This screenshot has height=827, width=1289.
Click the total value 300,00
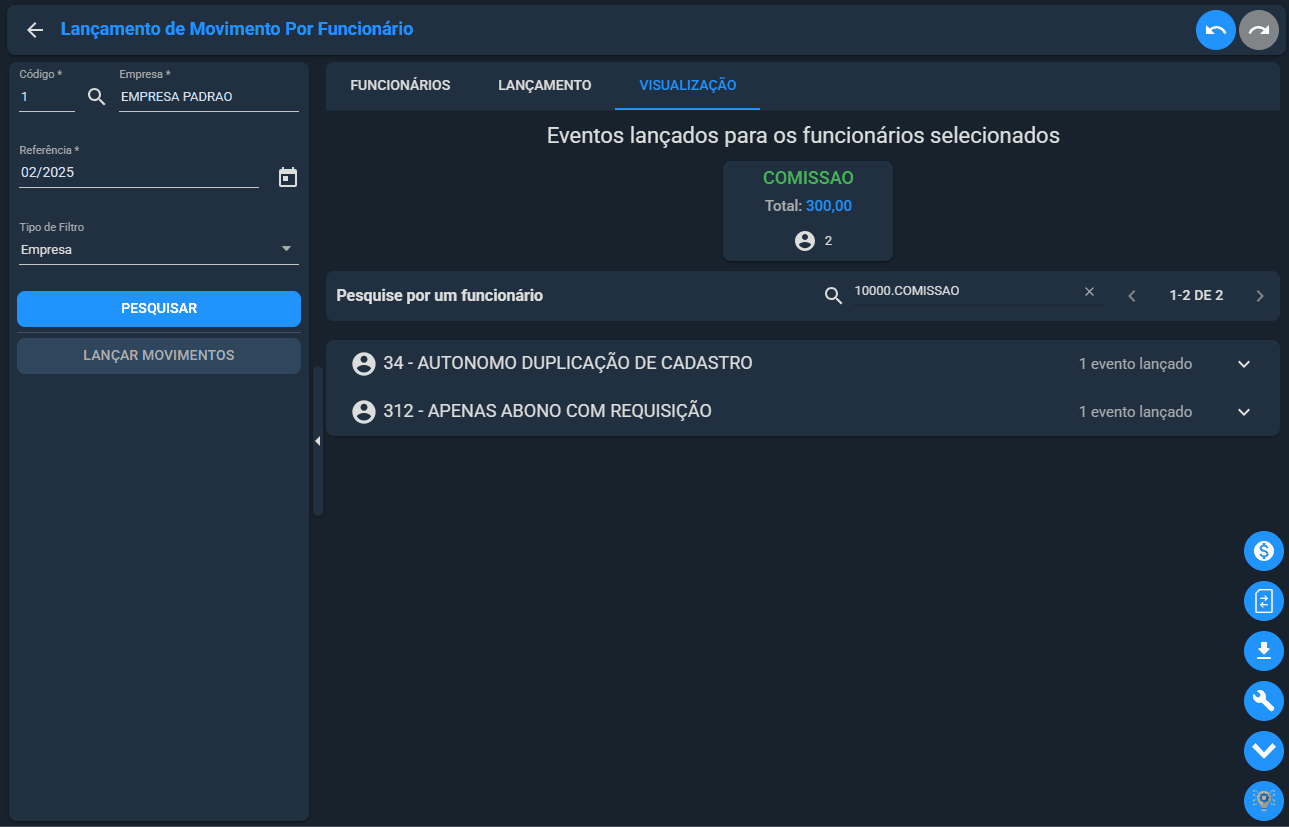[829, 206]
